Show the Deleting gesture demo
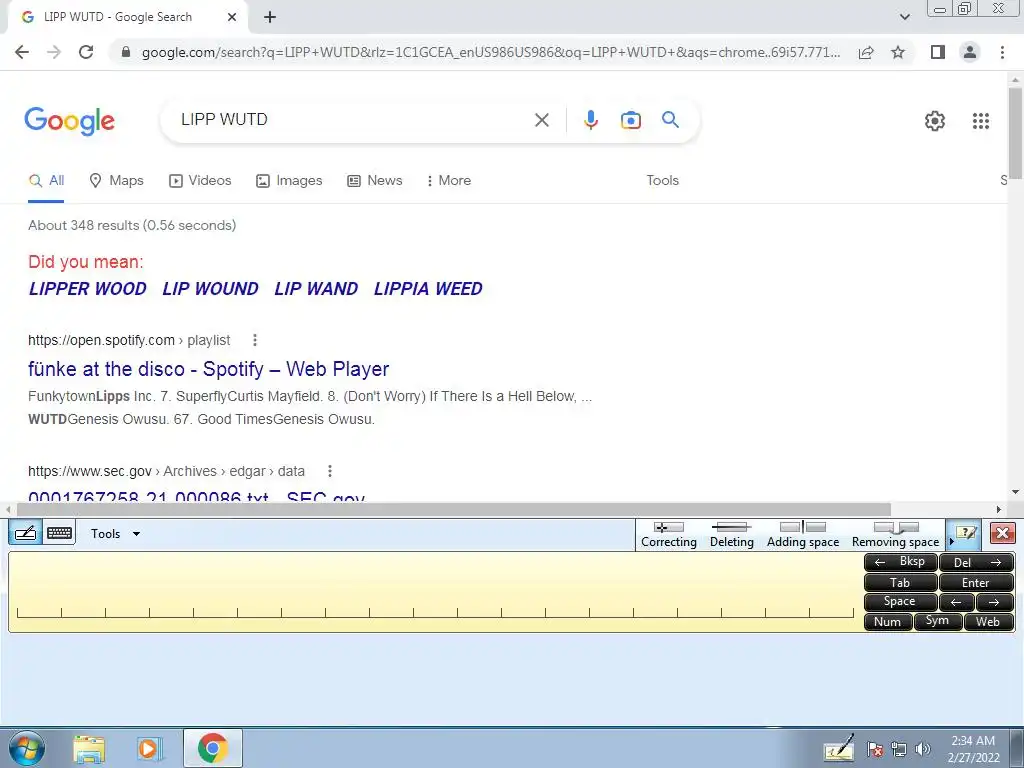This screenshot has height=768, width=1024. [x=731, y=535]
